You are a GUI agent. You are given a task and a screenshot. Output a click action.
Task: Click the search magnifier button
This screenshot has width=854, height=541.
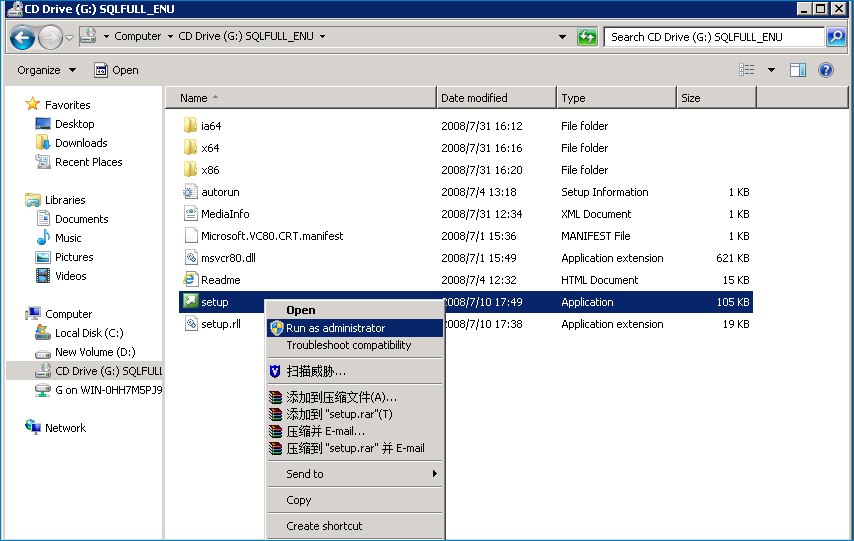click(836, 37)
